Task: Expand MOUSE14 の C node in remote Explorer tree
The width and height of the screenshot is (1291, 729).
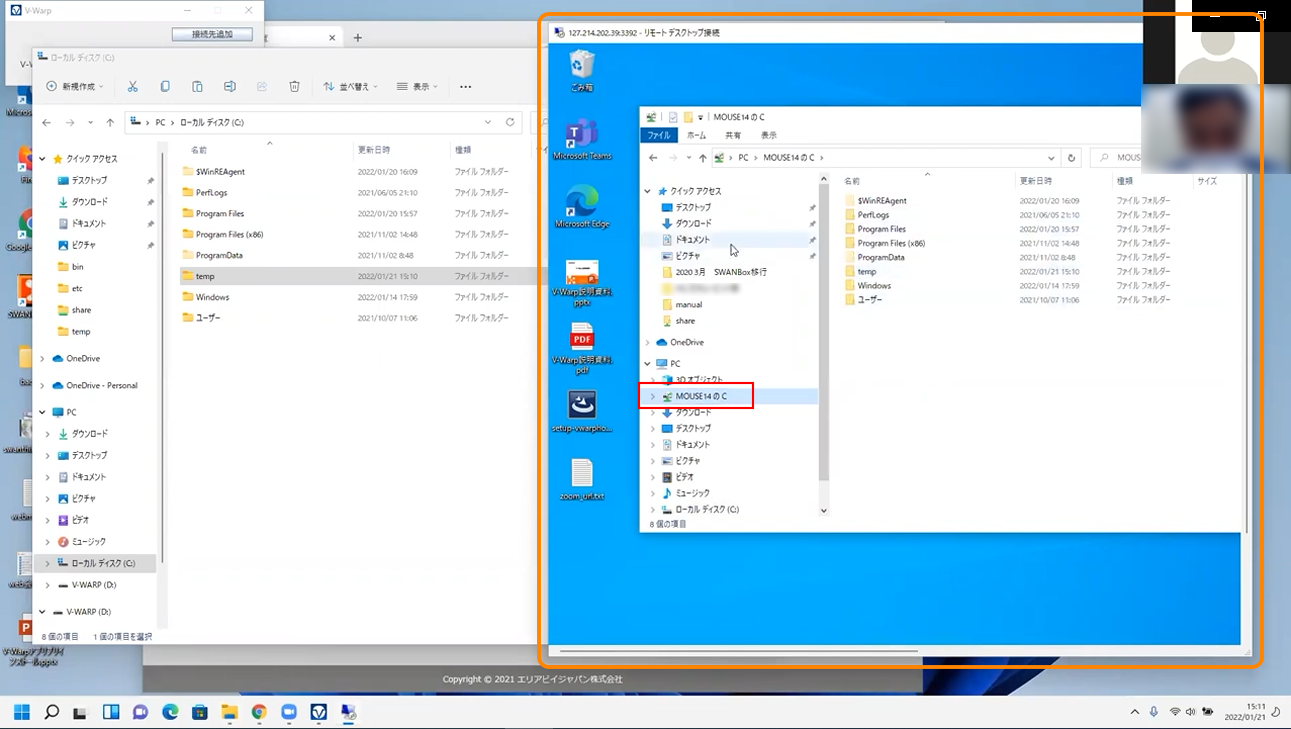Action: 653,397
